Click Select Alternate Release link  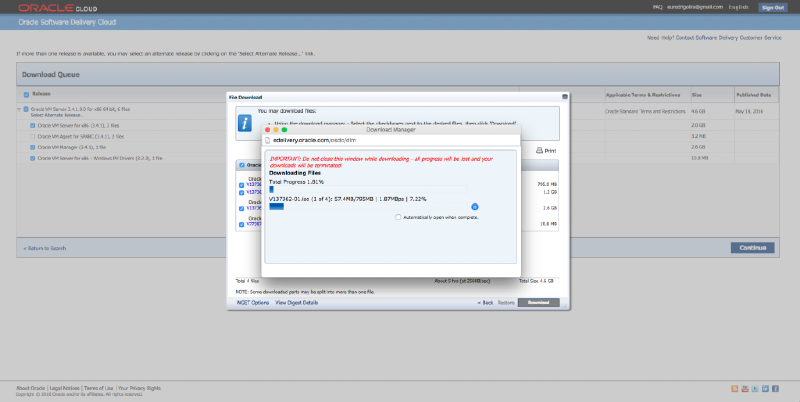click(x=56, y=115)
